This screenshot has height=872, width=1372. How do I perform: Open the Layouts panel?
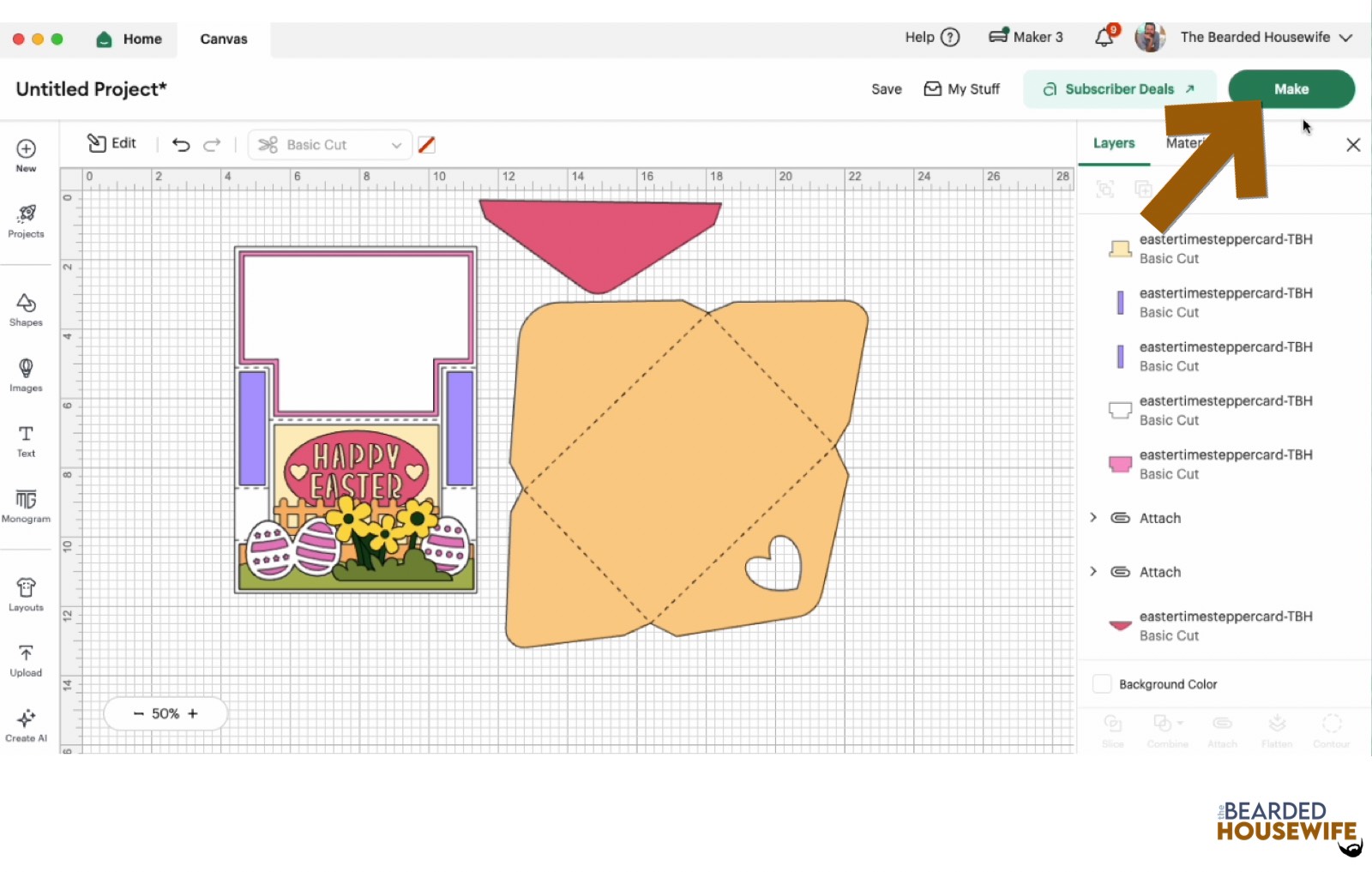(26, 594)
